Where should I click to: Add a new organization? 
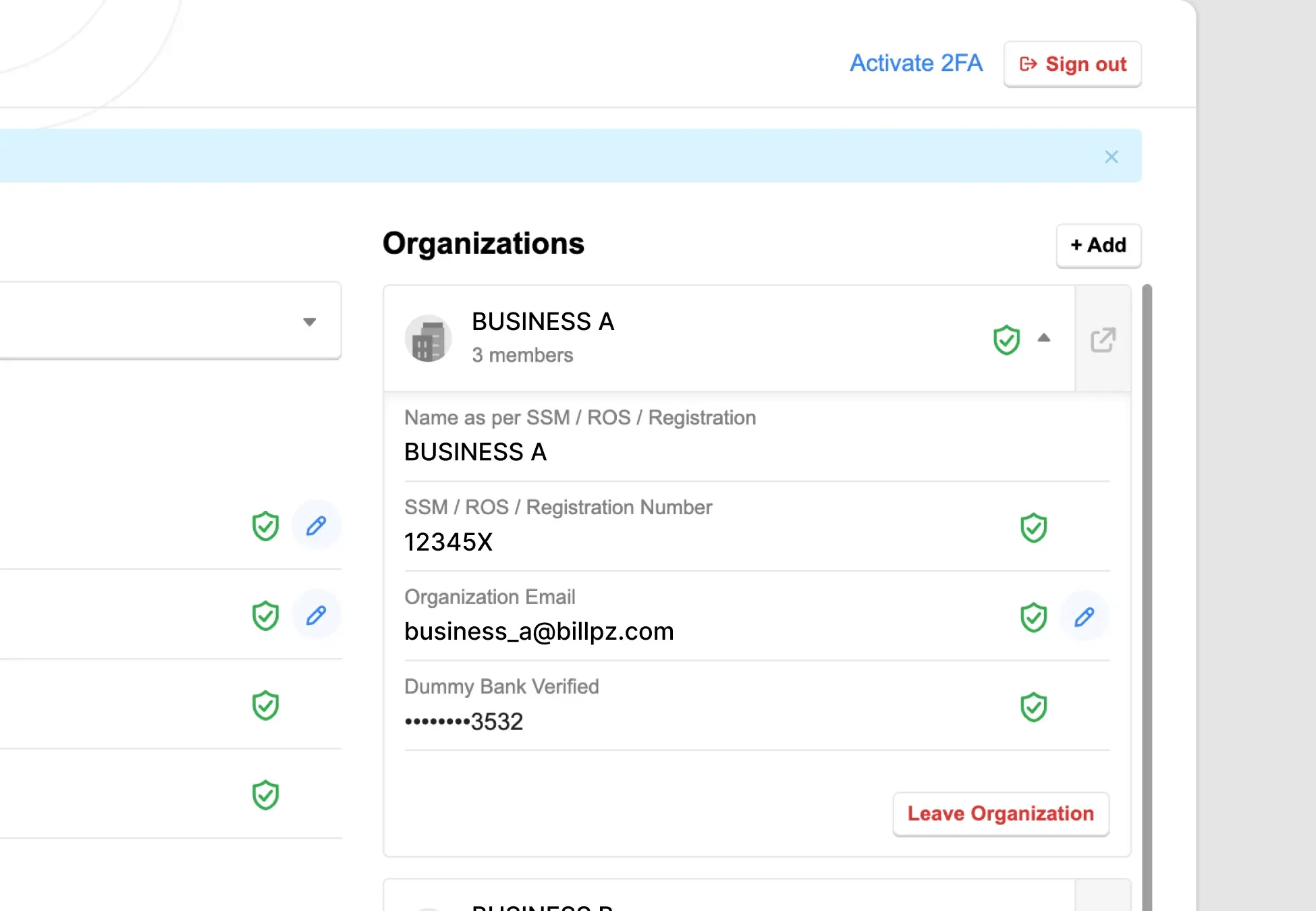tap(1099, 245)
